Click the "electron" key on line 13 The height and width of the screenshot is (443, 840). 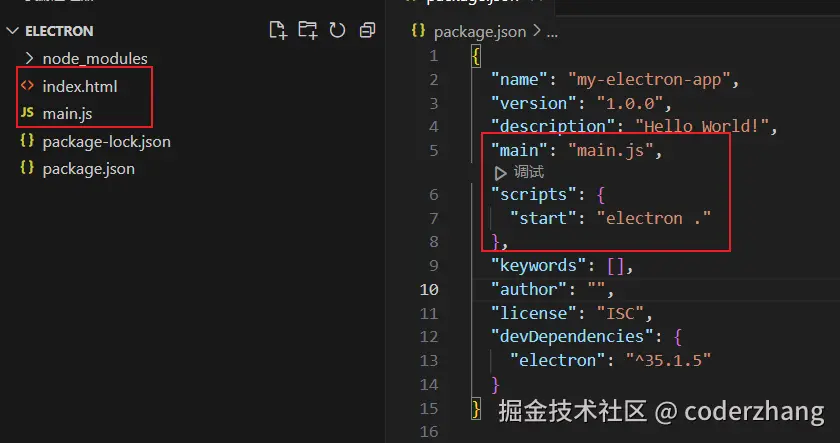[x=557, y=360]
